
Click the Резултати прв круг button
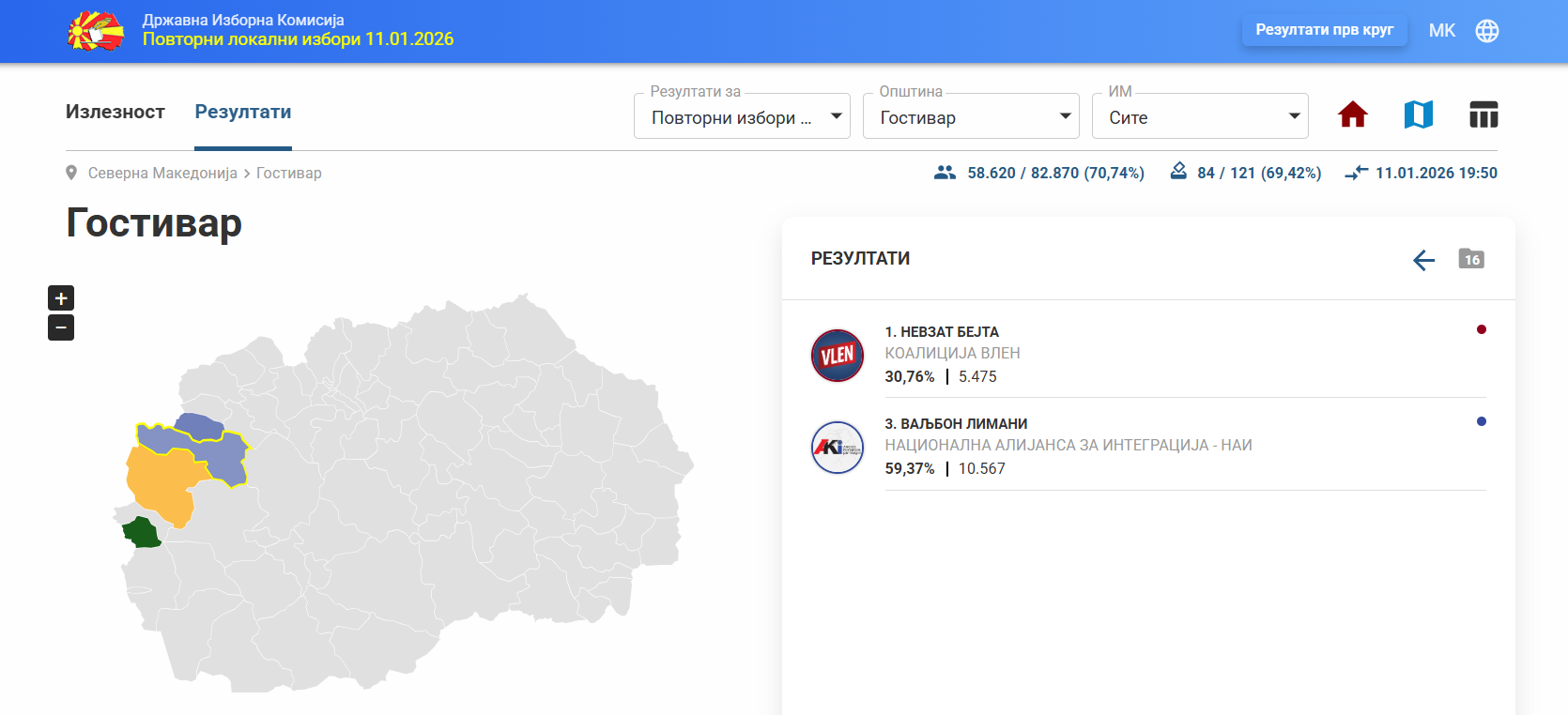1324,30
